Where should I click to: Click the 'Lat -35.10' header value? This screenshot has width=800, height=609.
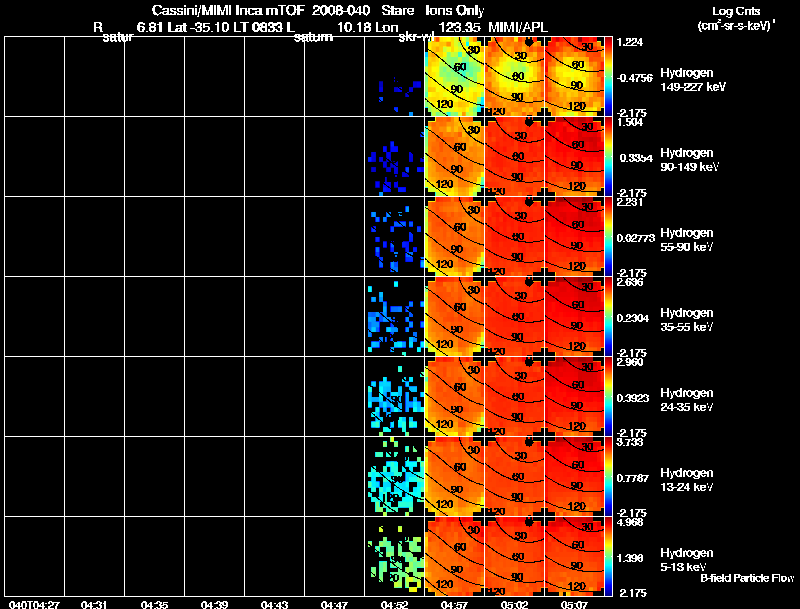pyautogui.click(x=197, y=27)
